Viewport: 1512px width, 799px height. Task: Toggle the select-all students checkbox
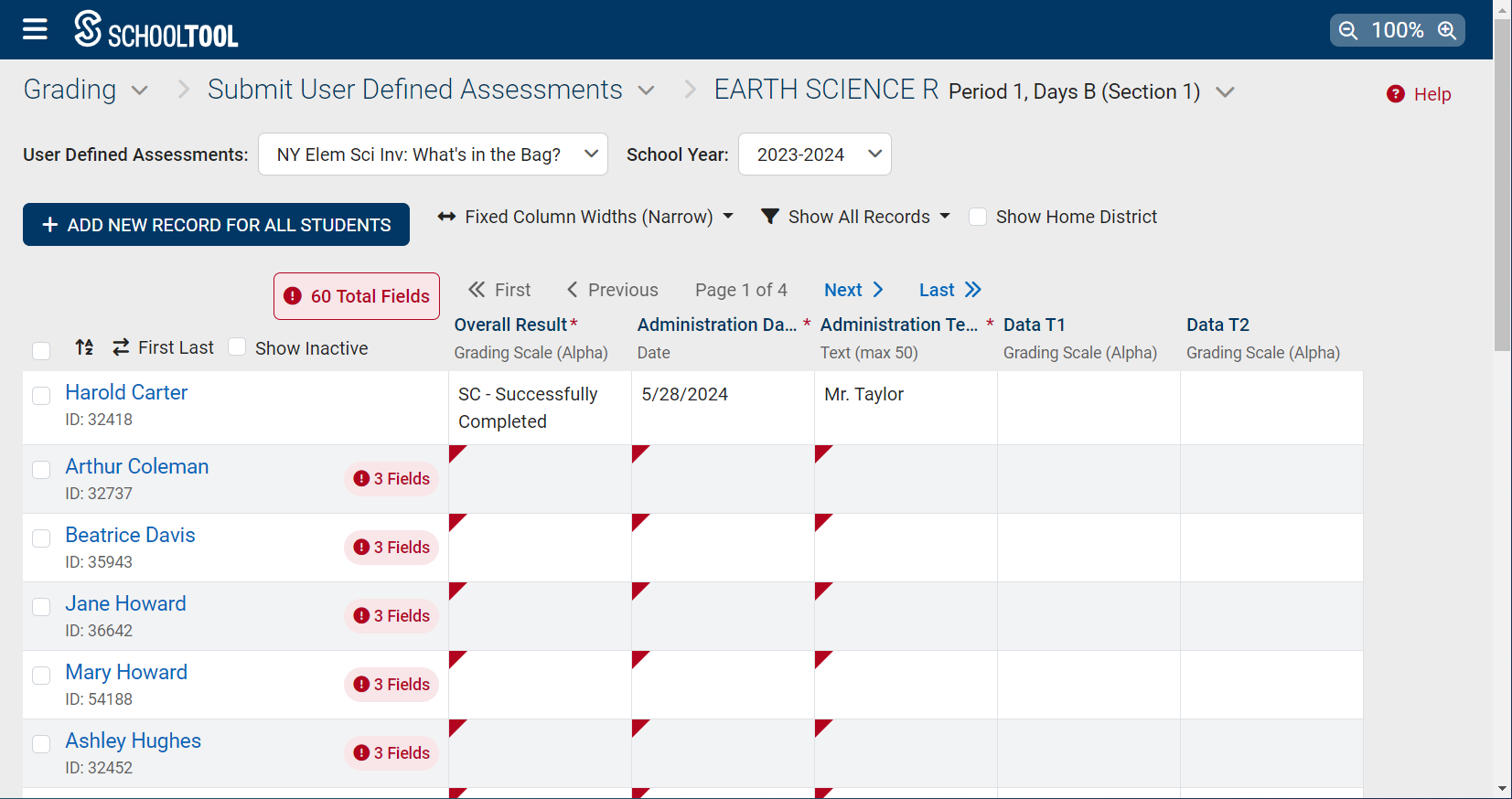(x=41, y=350)
